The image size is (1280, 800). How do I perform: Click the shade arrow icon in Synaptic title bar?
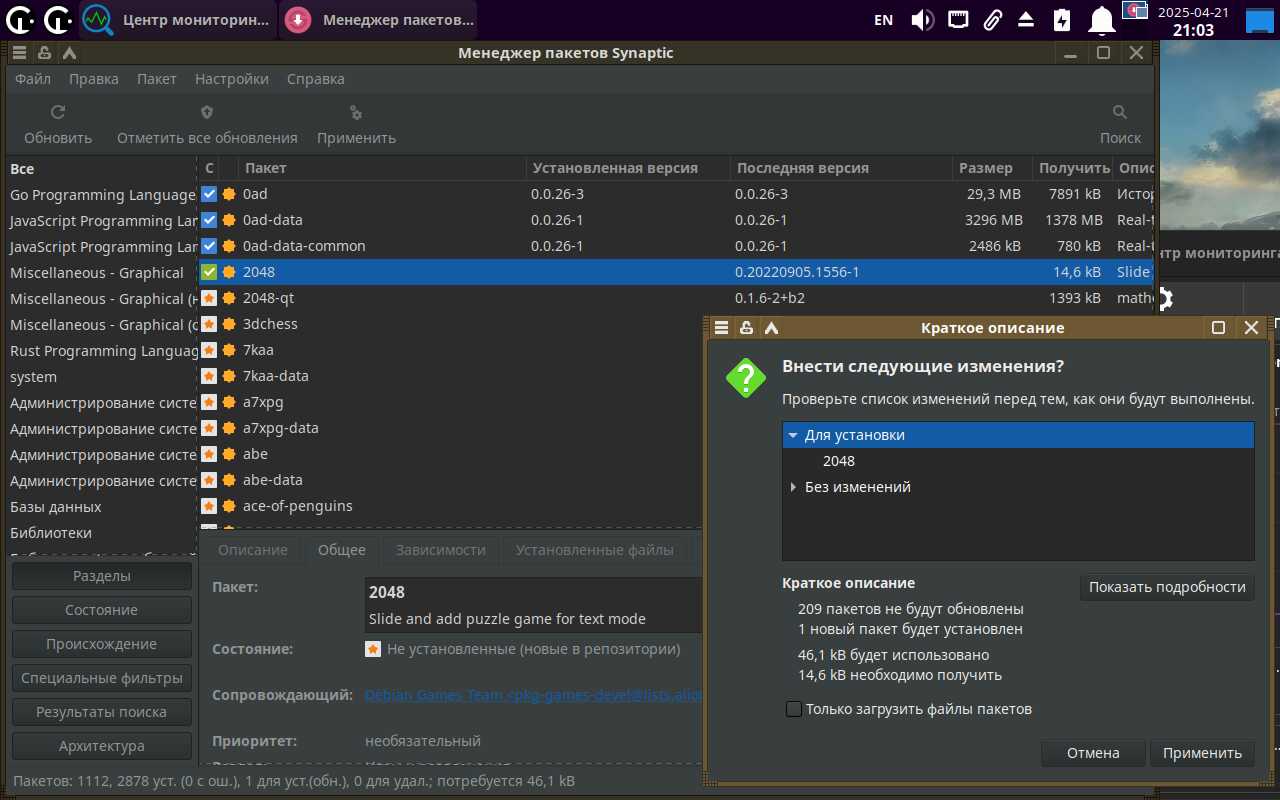[x=68, y=53]
